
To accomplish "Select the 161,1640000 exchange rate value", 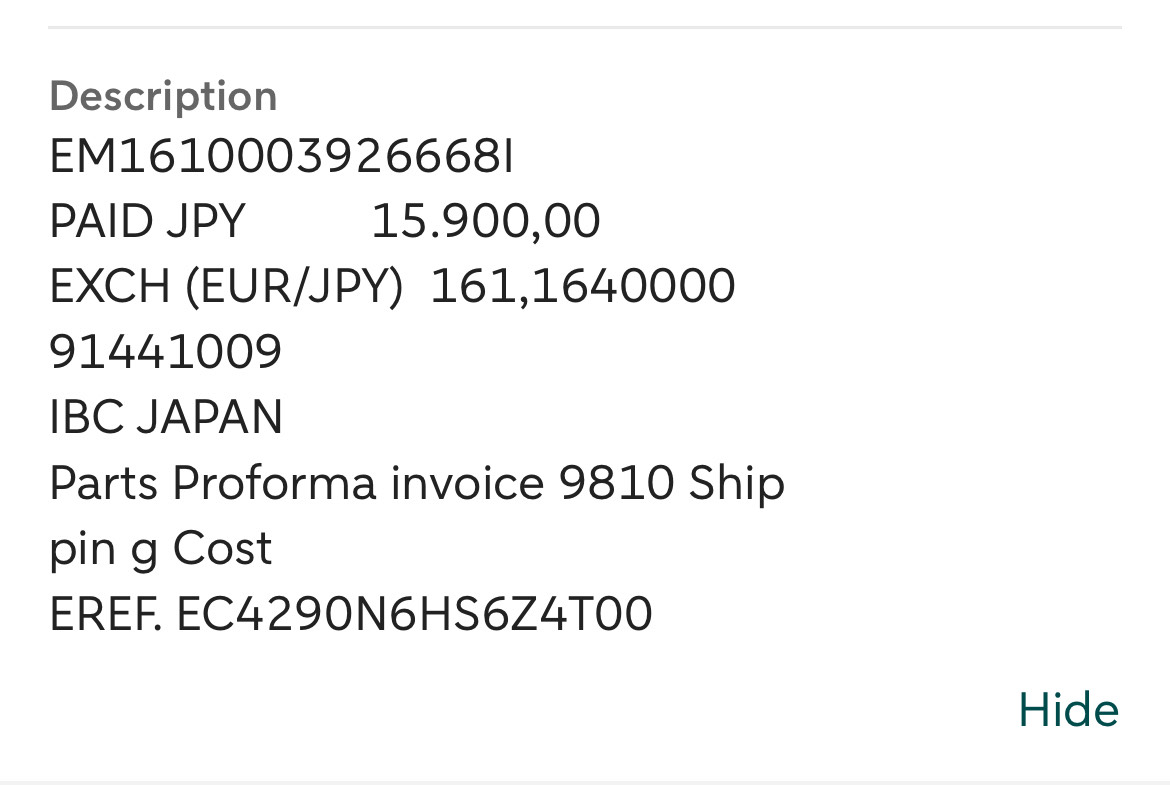I will (584, 287).
